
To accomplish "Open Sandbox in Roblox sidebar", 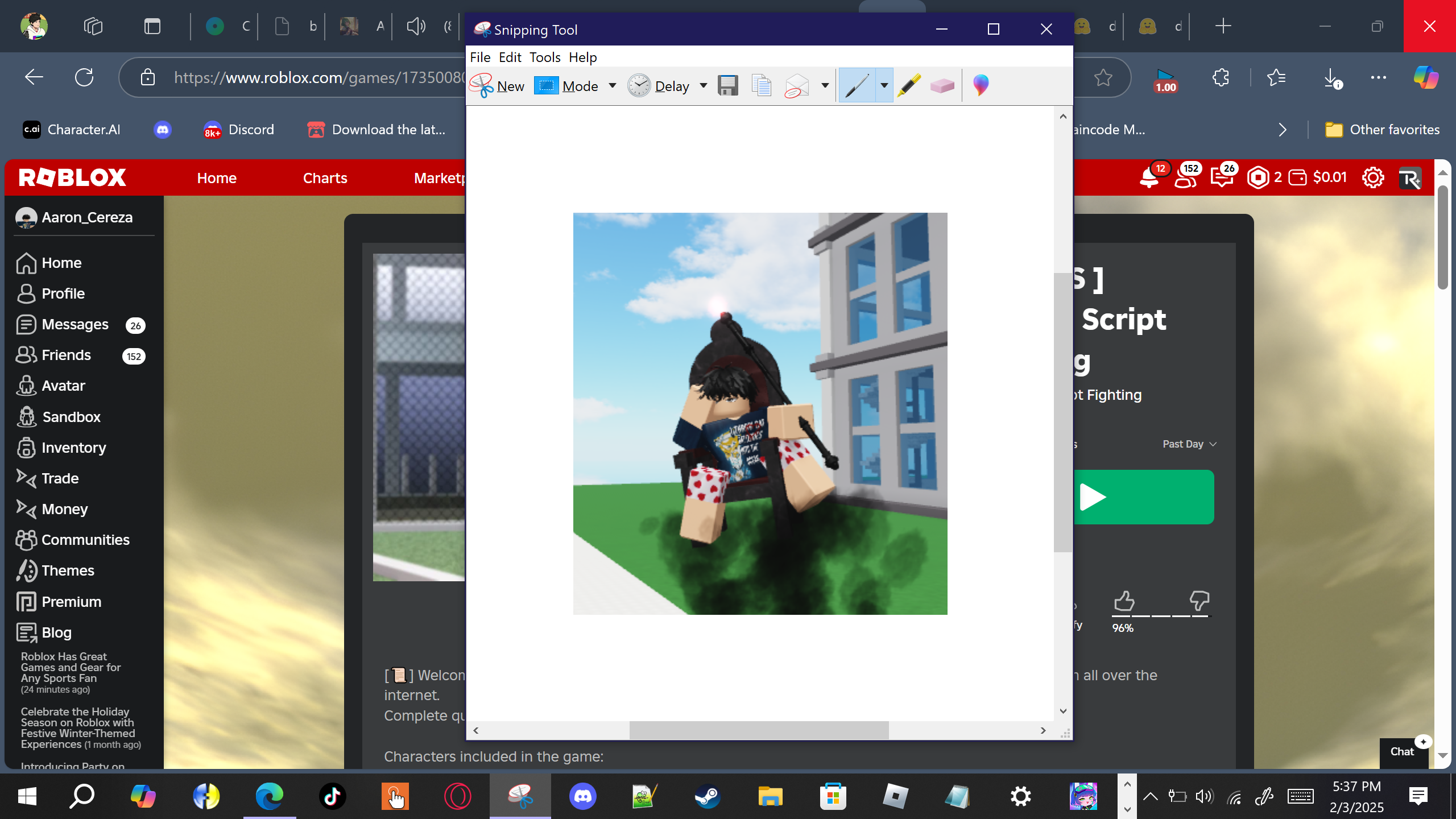I will click(58, 417).
